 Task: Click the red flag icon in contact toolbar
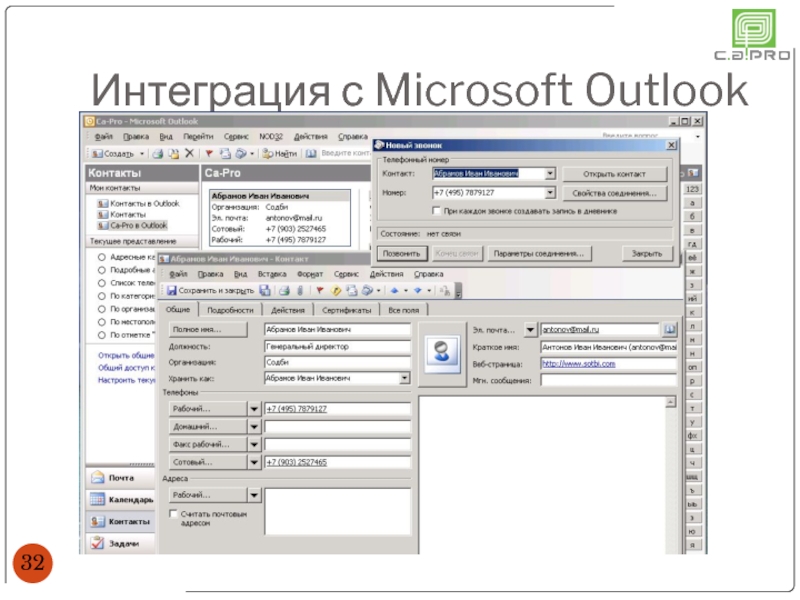[320, 290]
